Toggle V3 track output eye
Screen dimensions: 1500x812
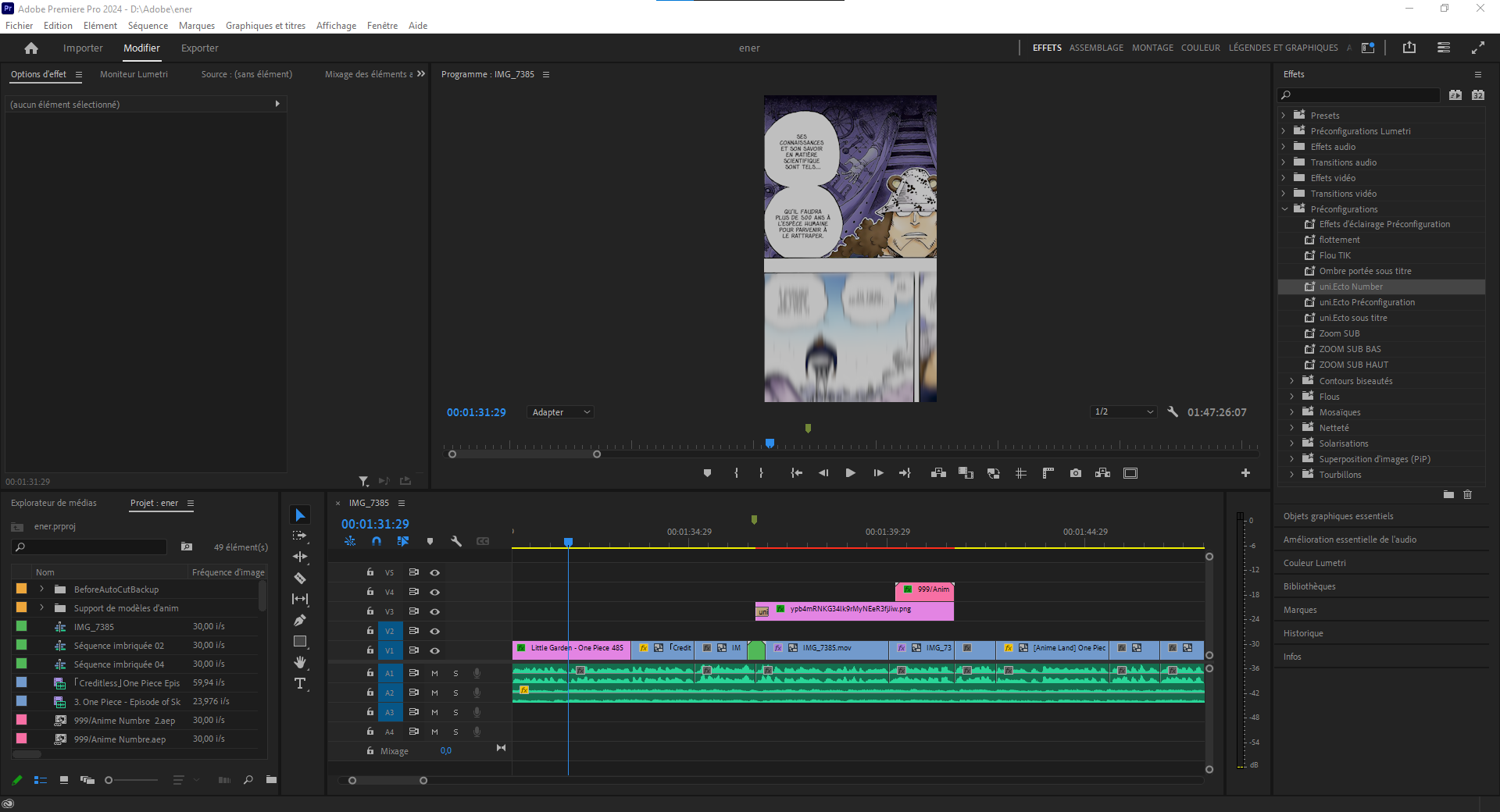pos(435,611)
